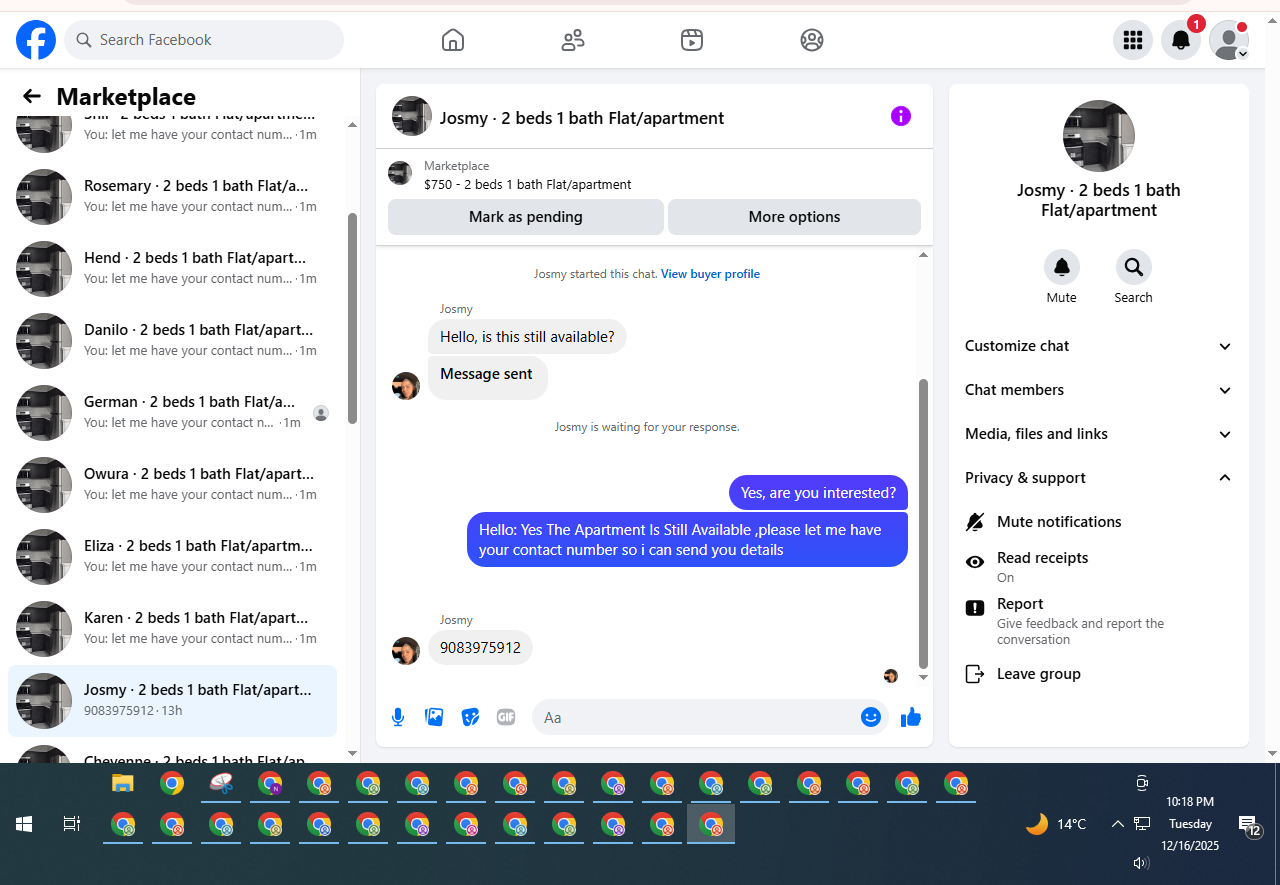1280x885 pixels.
Task: Click the 9083975912 message bubble
Action: [480, 648]
